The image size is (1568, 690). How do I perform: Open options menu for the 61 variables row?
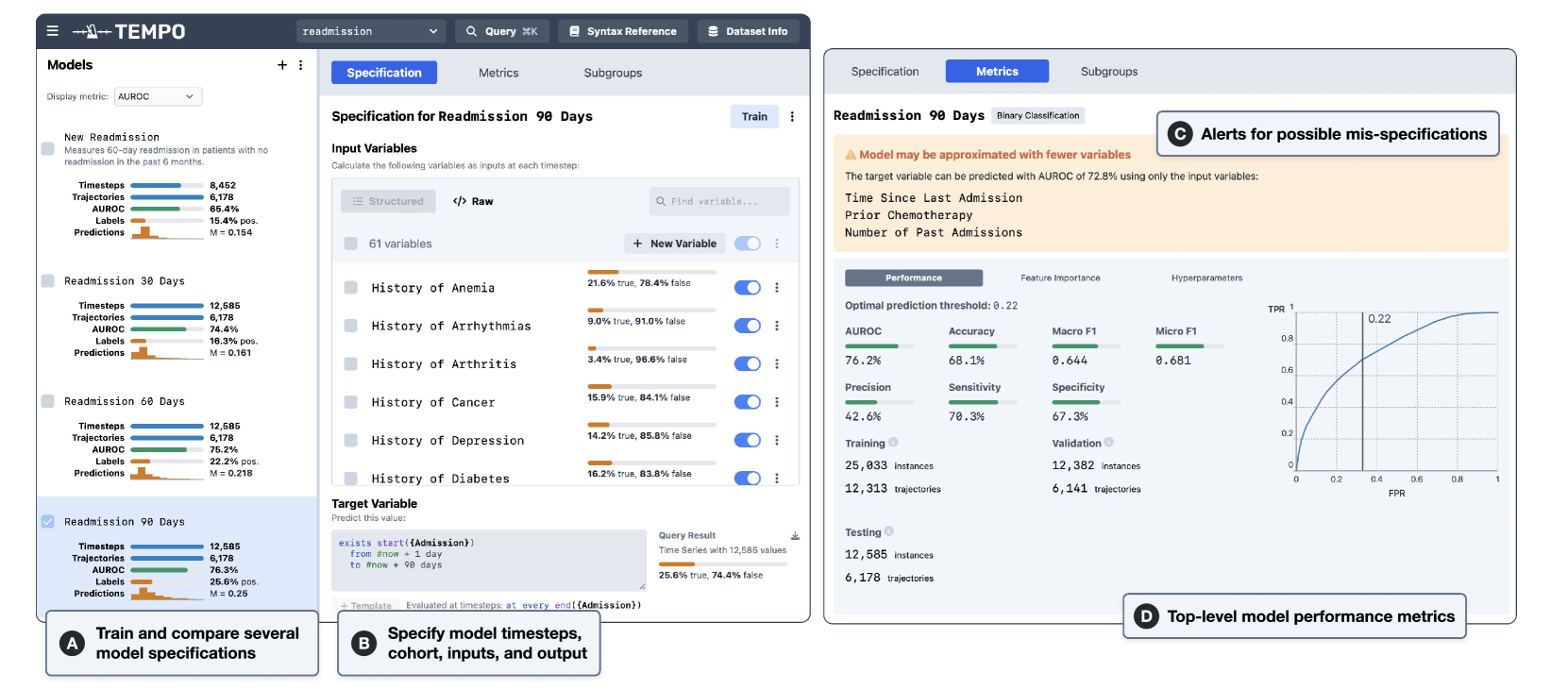tap(777, 244)
